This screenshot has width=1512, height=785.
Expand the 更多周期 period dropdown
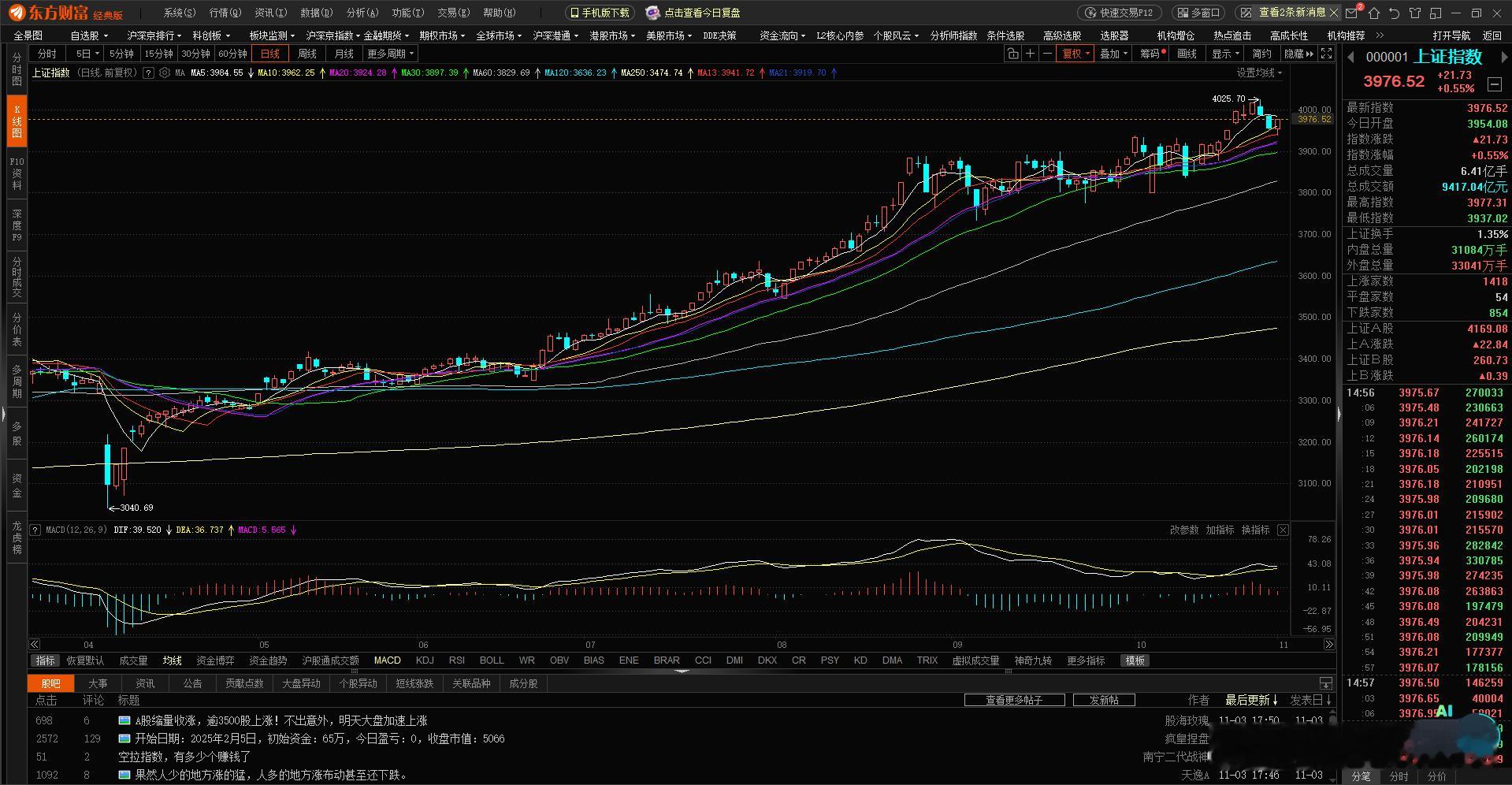coord(391,54)
